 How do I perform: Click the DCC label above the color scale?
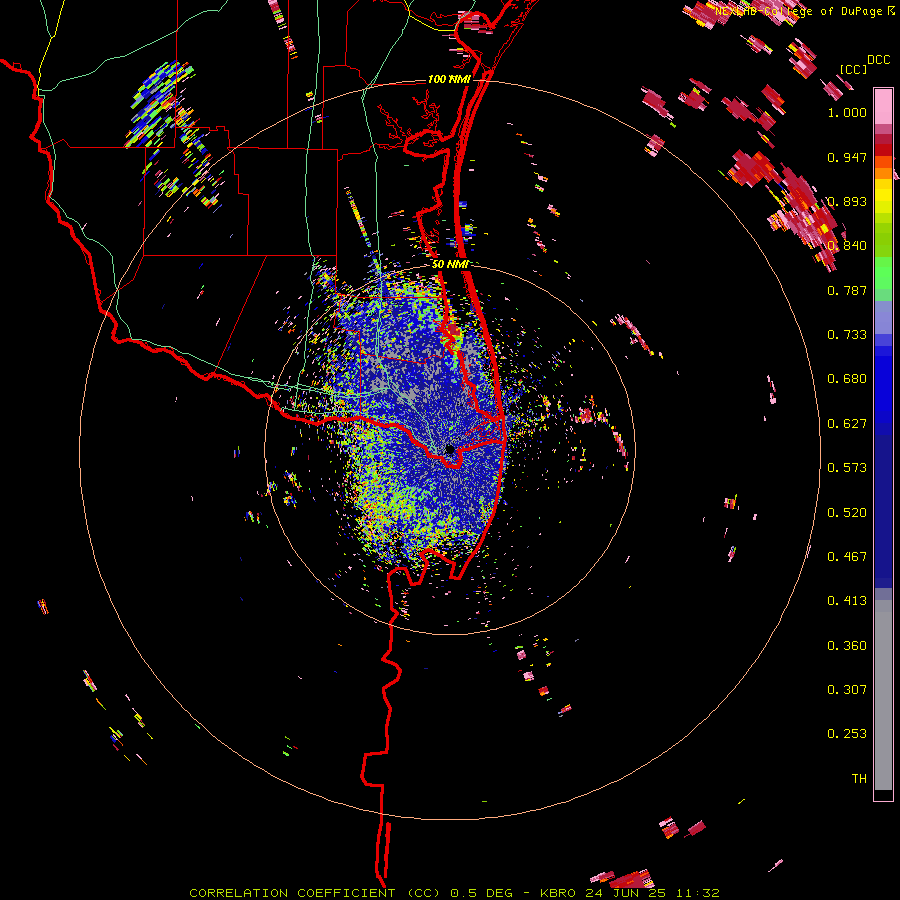[878, 60]
